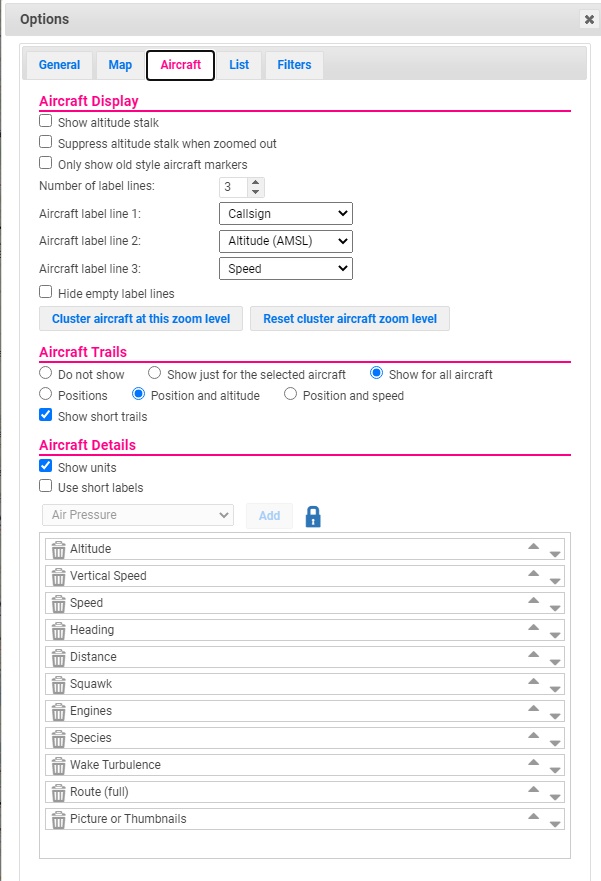This screenshot has width=601, height=881.
Task: Delete the Picture or Thumbnails row
Action: point(58,819)
